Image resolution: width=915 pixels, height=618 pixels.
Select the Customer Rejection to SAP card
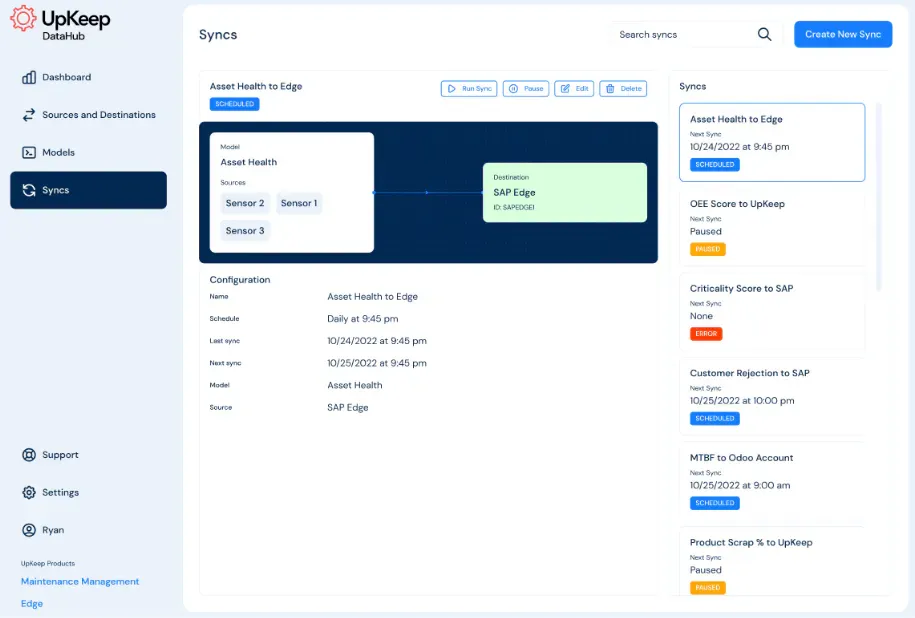[772, 397]
